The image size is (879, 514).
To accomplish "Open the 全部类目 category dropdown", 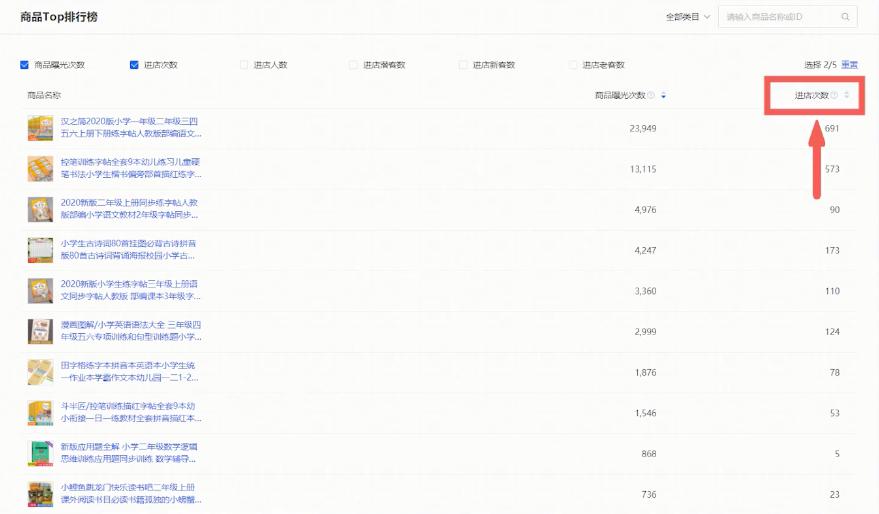I will [688, 17].
